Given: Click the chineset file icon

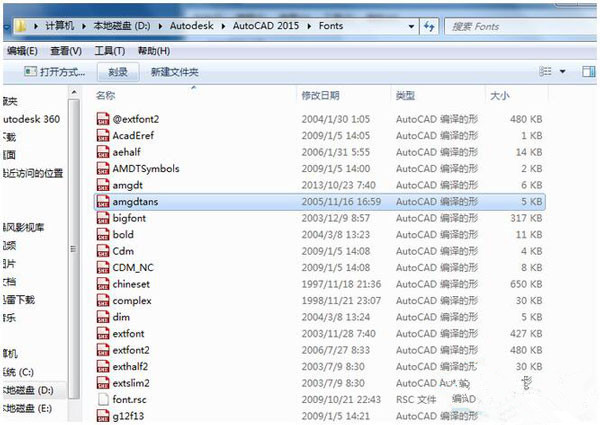Looking at the screenshot, I should [103, 284].
